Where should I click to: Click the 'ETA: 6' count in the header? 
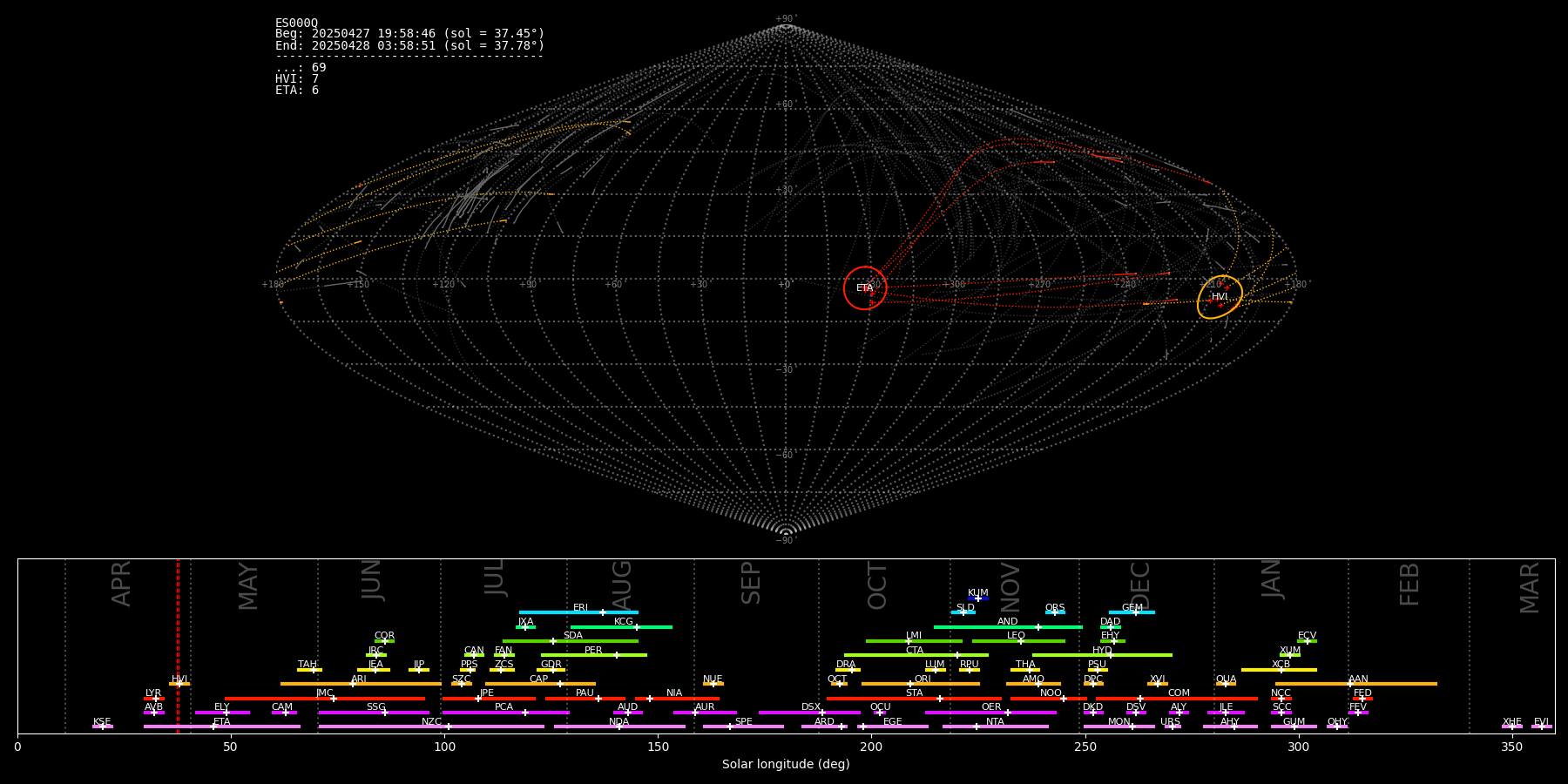tap(297, 90)
